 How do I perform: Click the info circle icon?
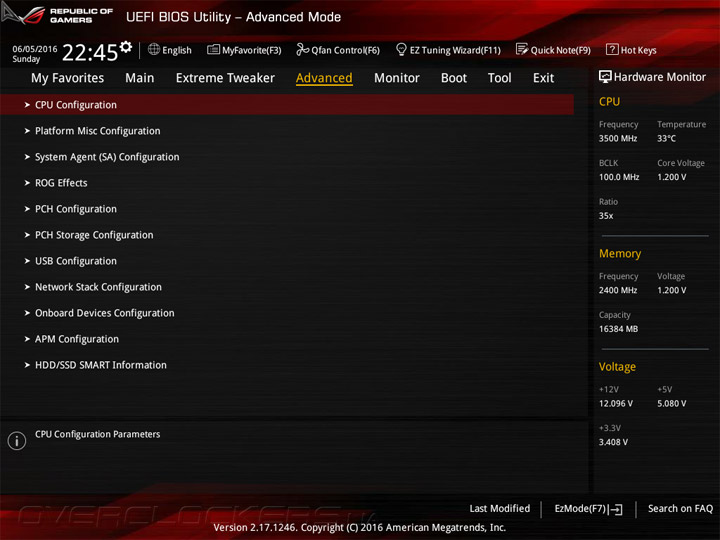point(17,440)
